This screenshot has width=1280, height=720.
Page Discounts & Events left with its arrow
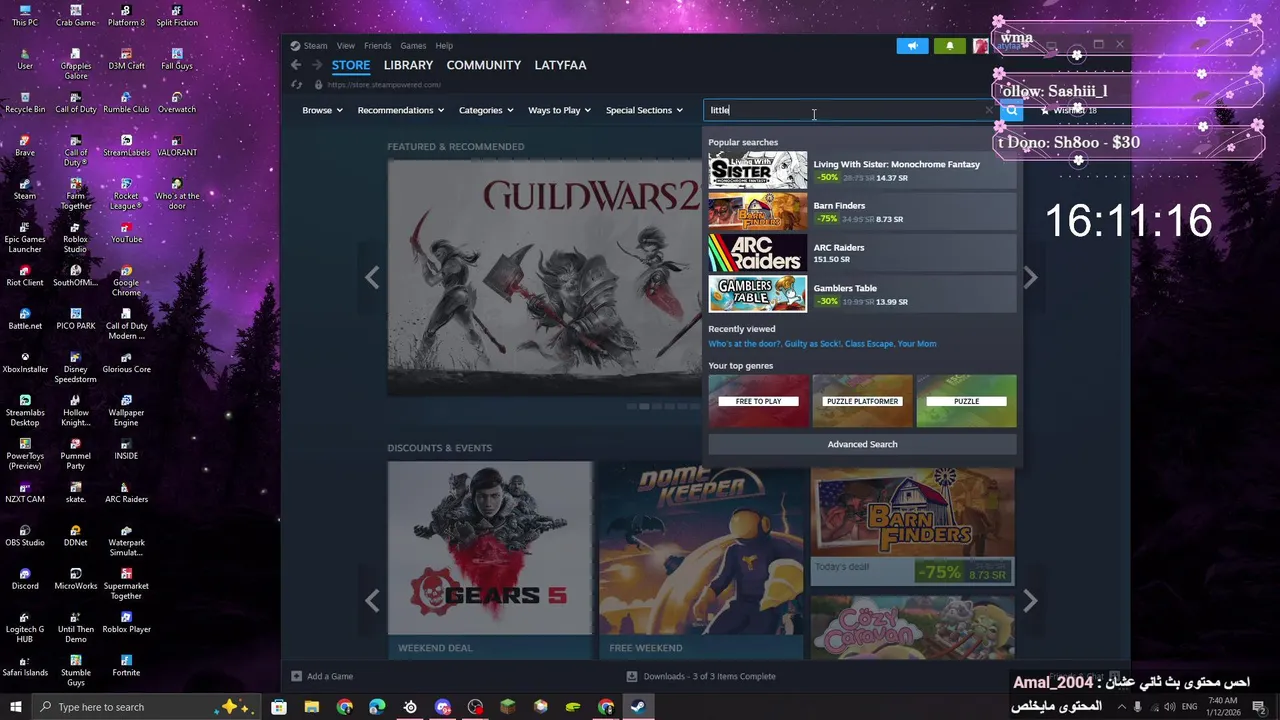point(372,600)
